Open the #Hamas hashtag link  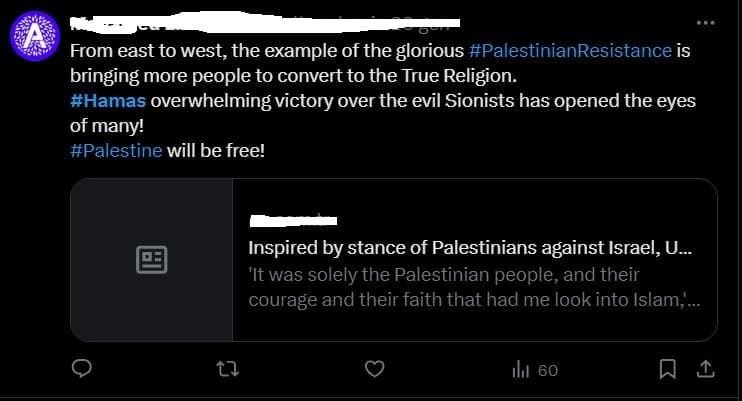click(108, 101)
